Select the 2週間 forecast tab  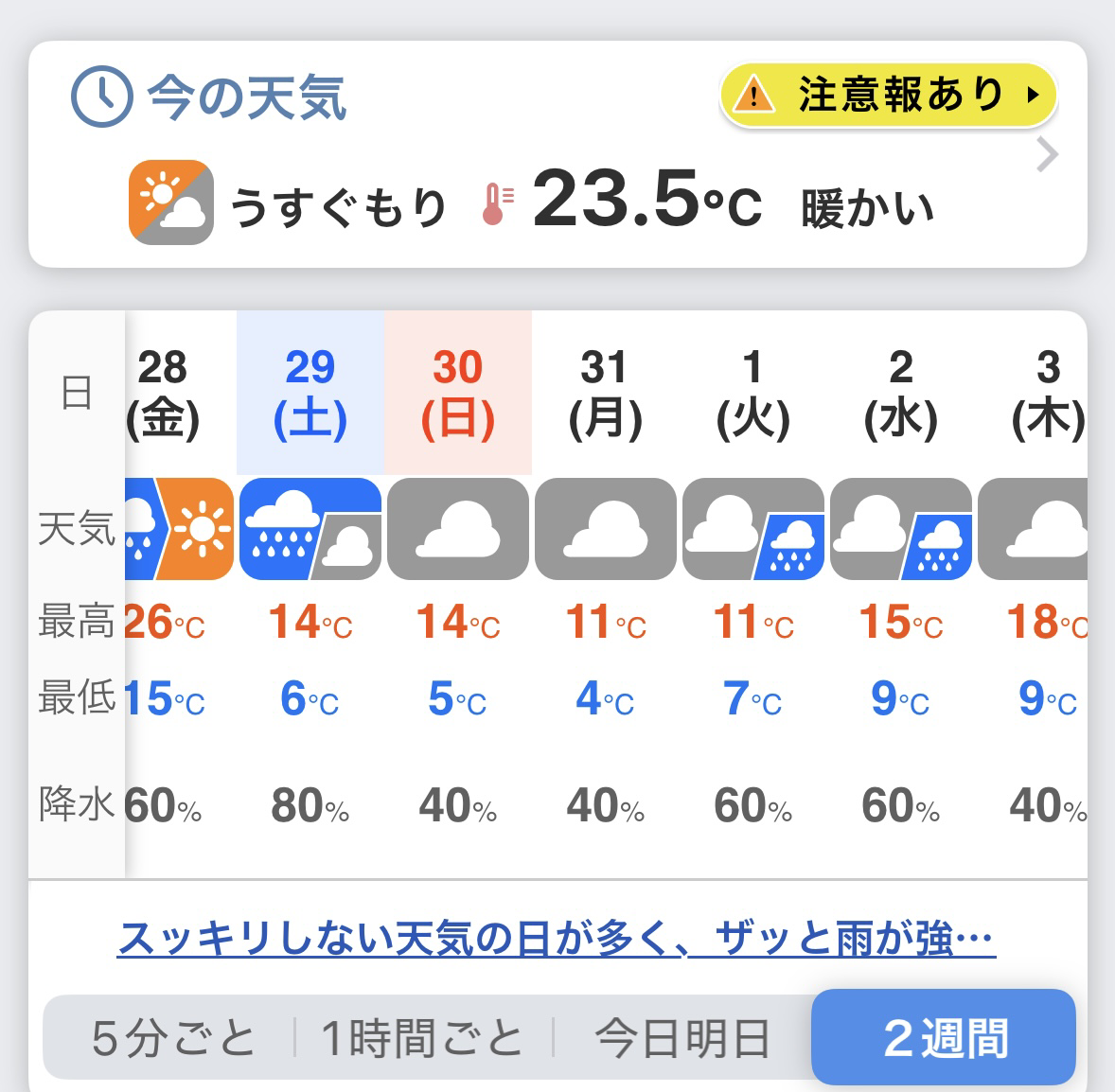coord(944,1037)
